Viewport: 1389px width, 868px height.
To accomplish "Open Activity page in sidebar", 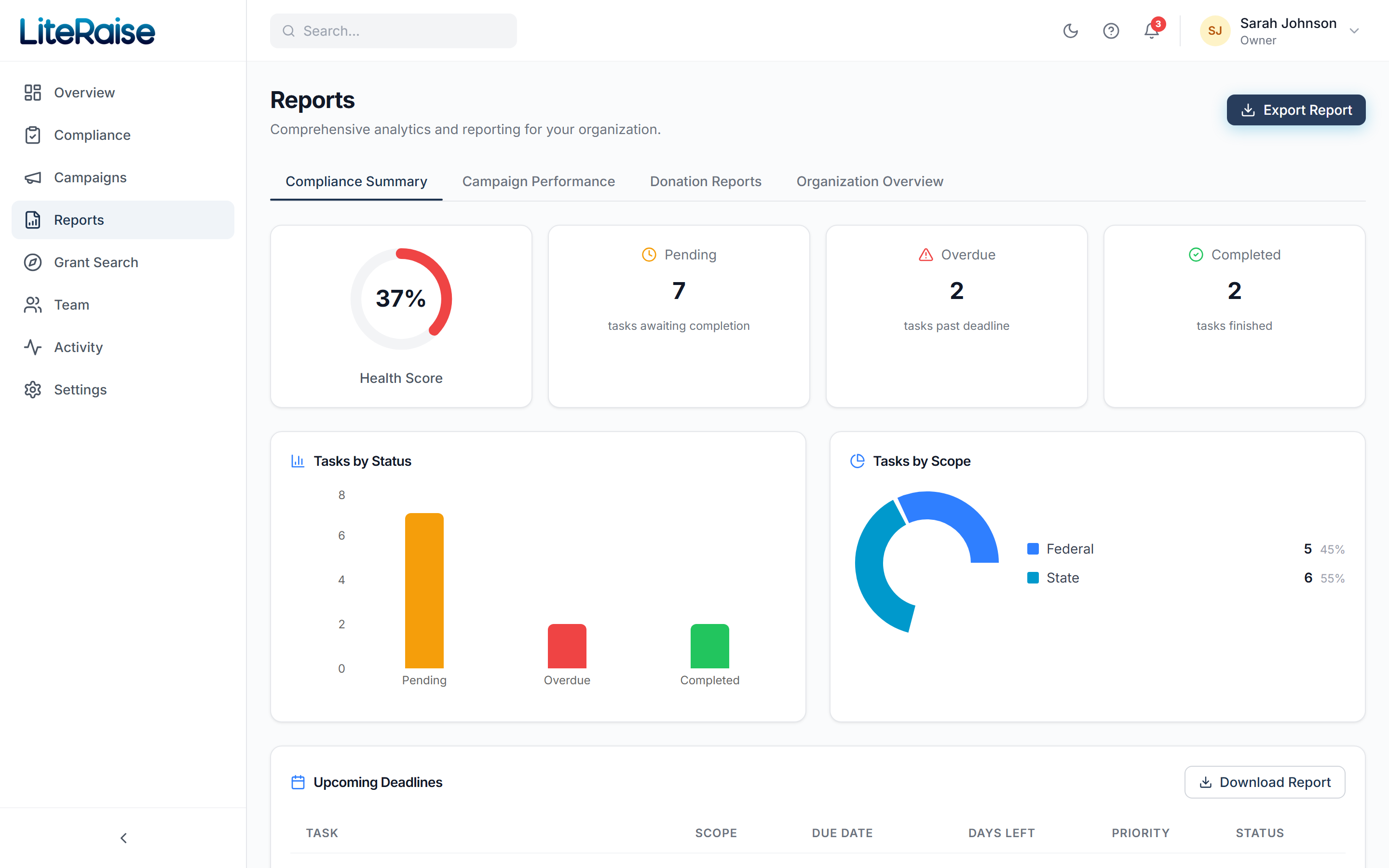I will (123, 347).
